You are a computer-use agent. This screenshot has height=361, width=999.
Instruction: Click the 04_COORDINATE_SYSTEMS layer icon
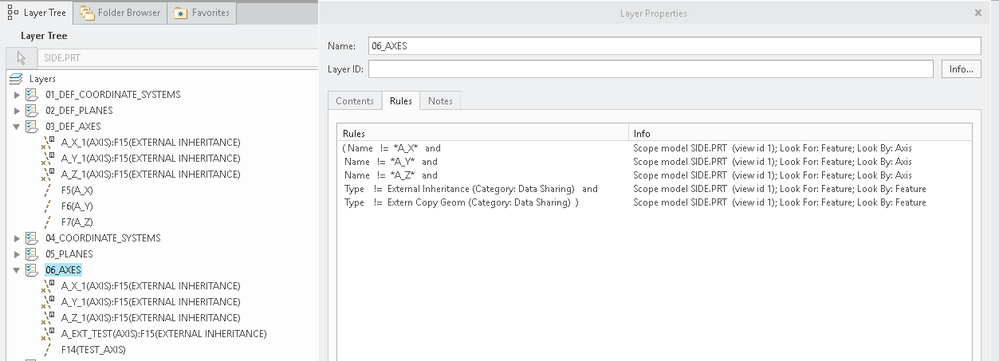coord(31,238)
